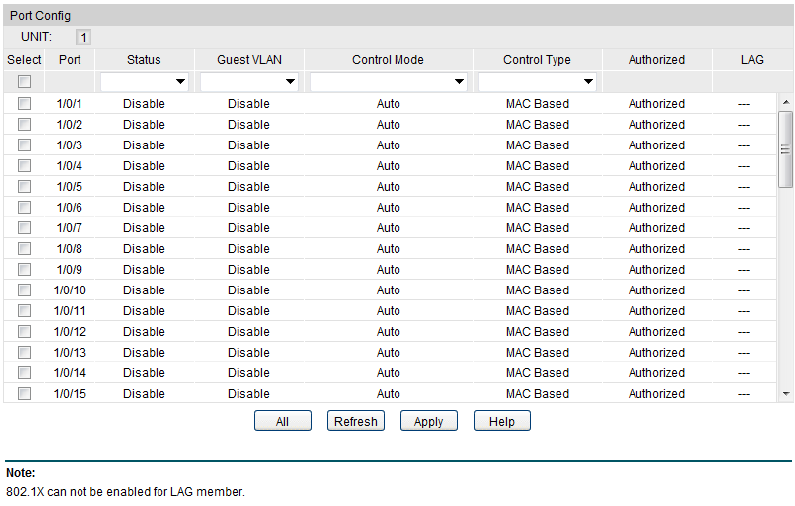
Task: Check the box beside port 1/0/15
Action: point(24,394)
